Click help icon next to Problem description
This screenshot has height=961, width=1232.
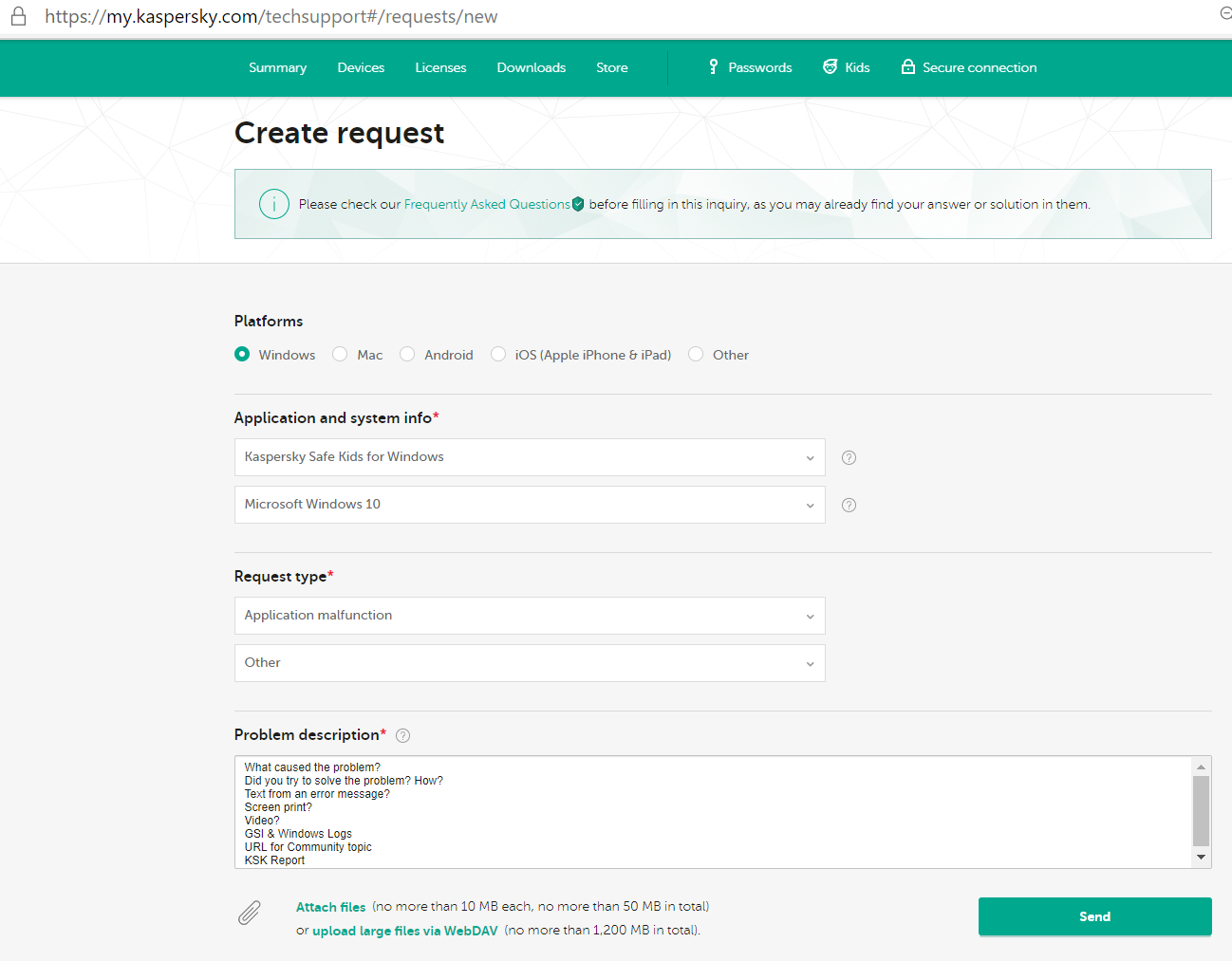pos(403,735)
